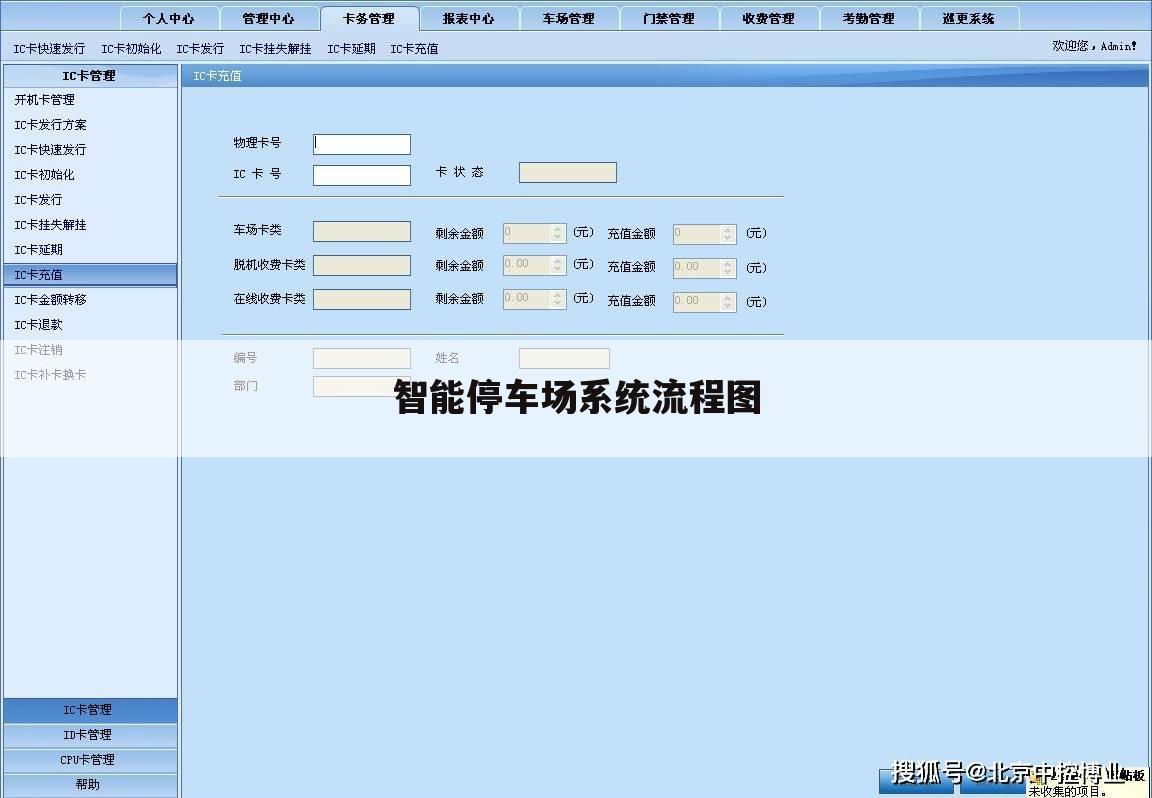1152x798 pixels.
Task: Open the 个人中心 tab
Action: pos(169,18)
